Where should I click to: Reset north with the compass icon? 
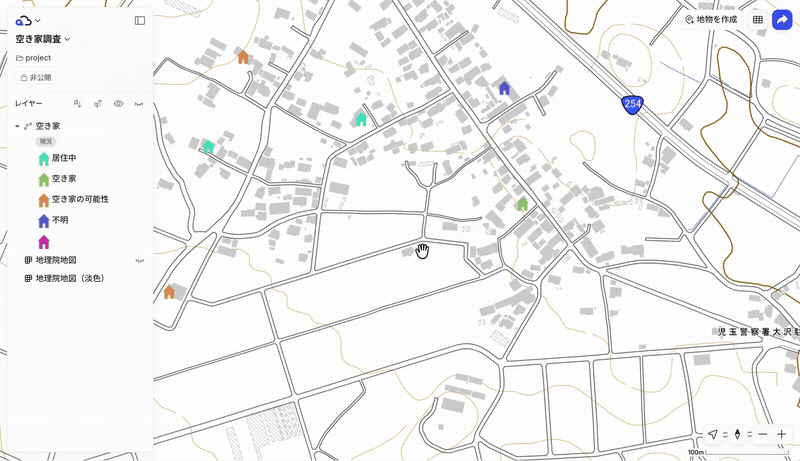click(737, 434)
